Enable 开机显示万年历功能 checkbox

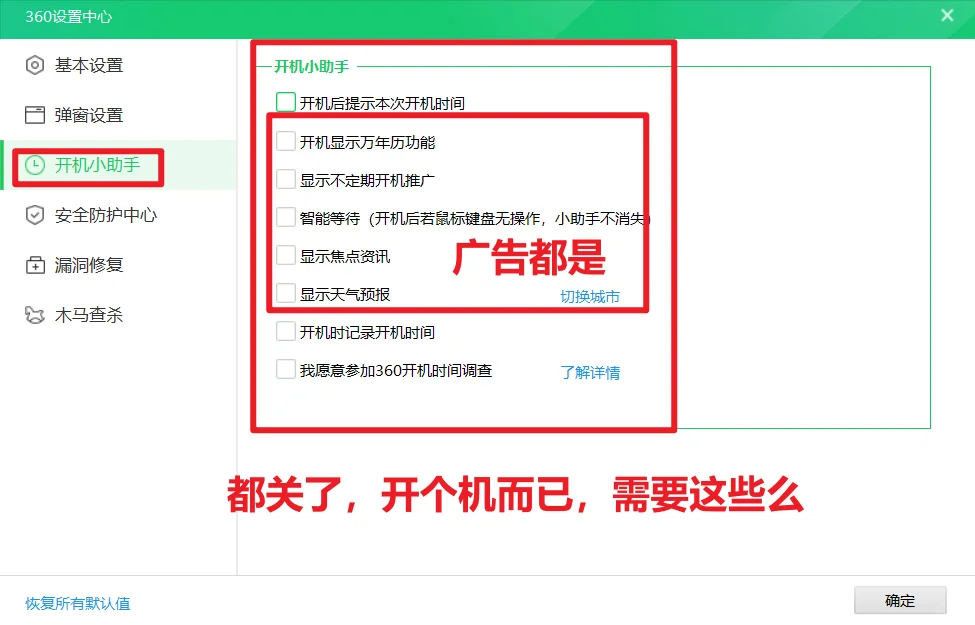click(285, 141)
